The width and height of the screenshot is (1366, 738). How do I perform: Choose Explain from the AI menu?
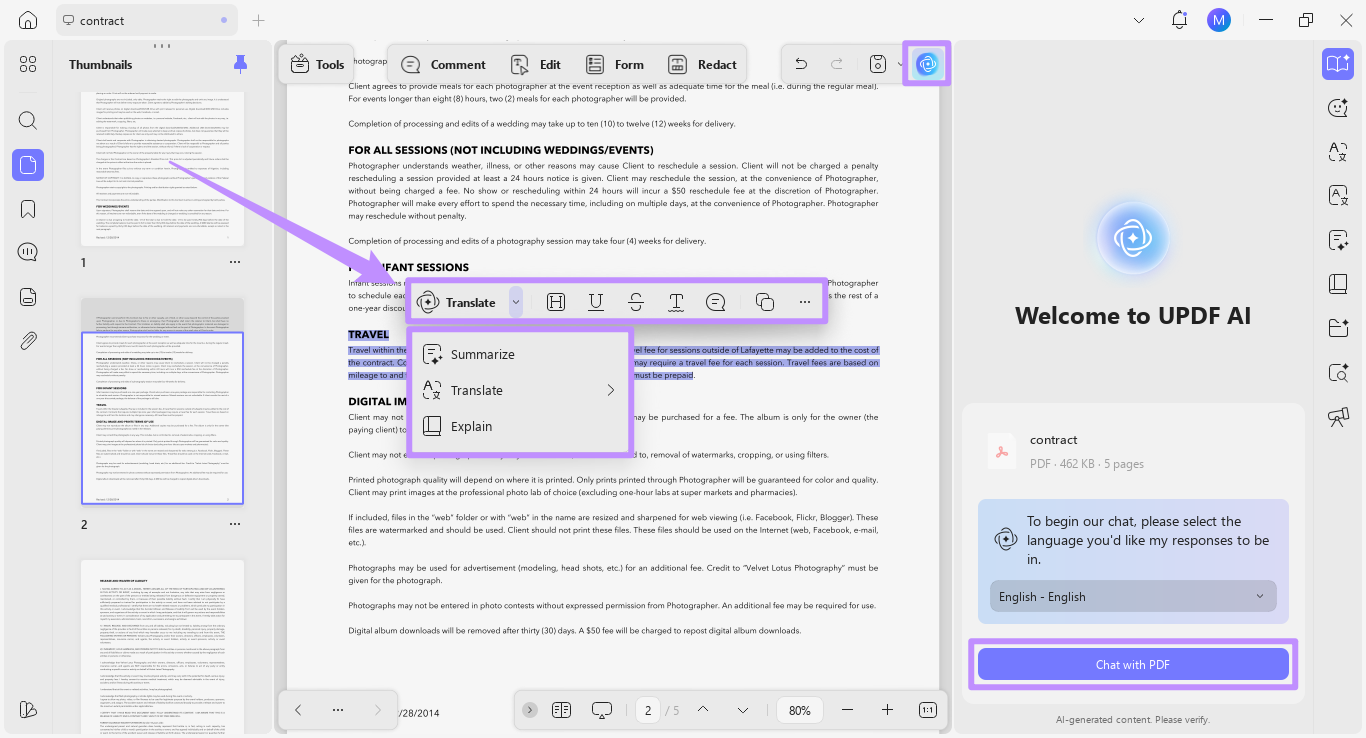pyautogui.click(x=520, y=426)
